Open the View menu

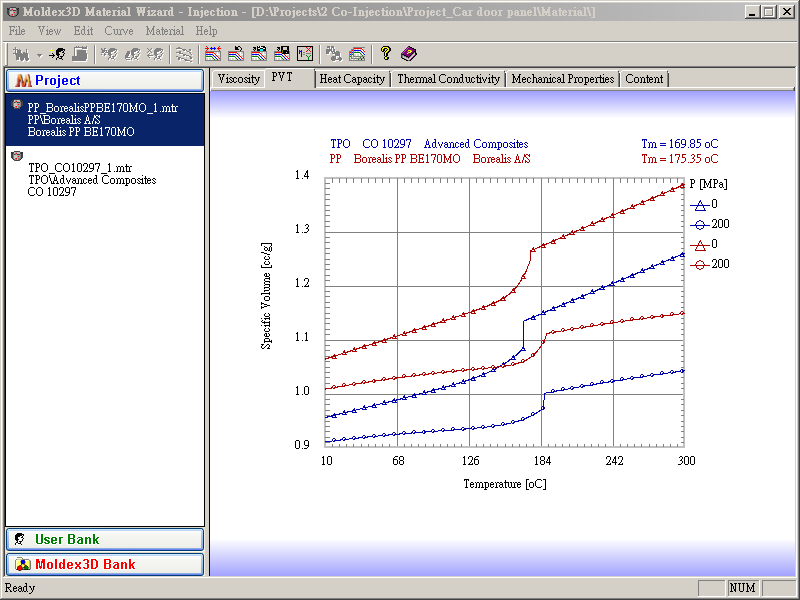click(49, 31)
